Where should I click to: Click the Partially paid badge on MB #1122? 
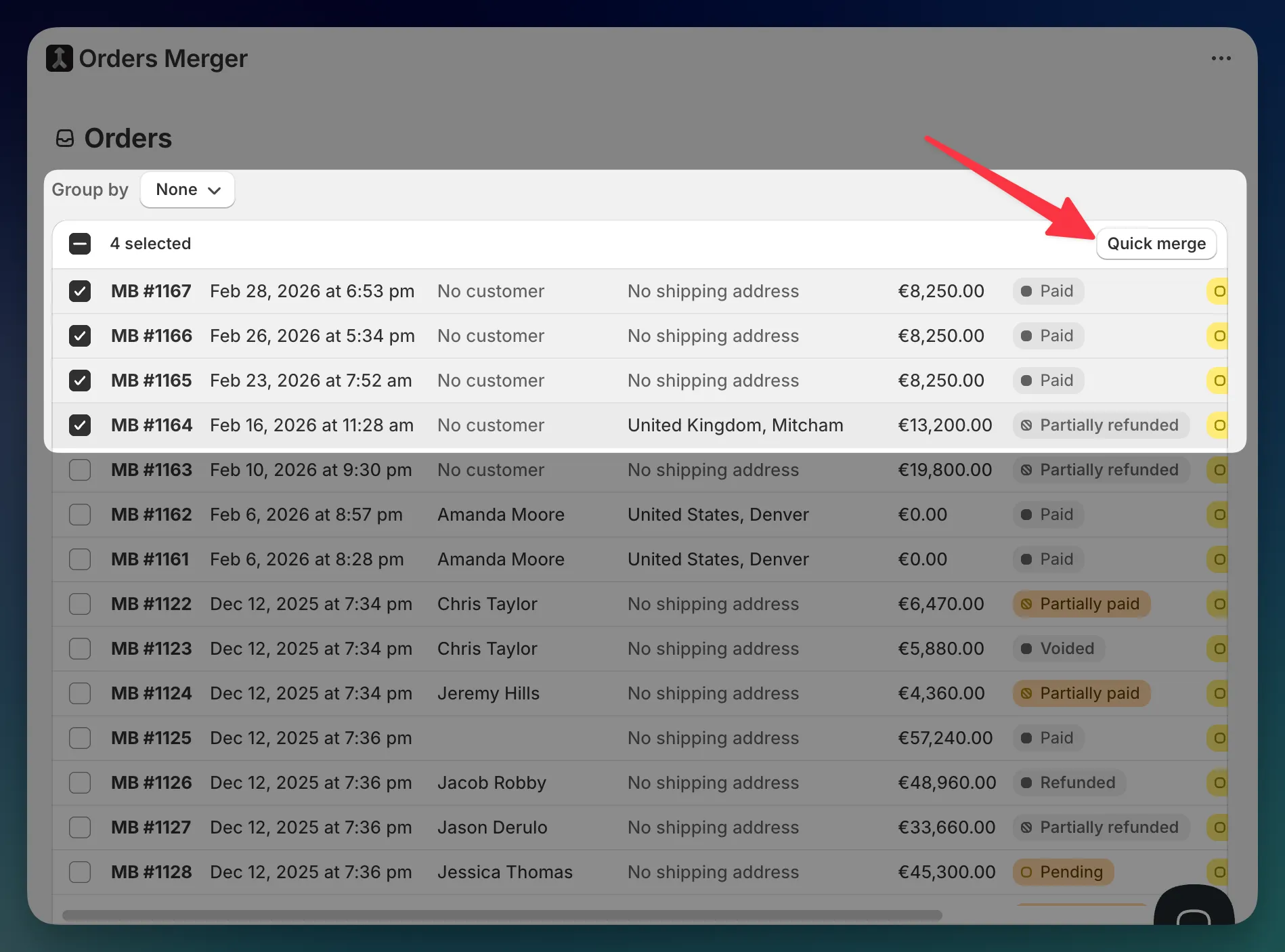[x=1081, y=604]
